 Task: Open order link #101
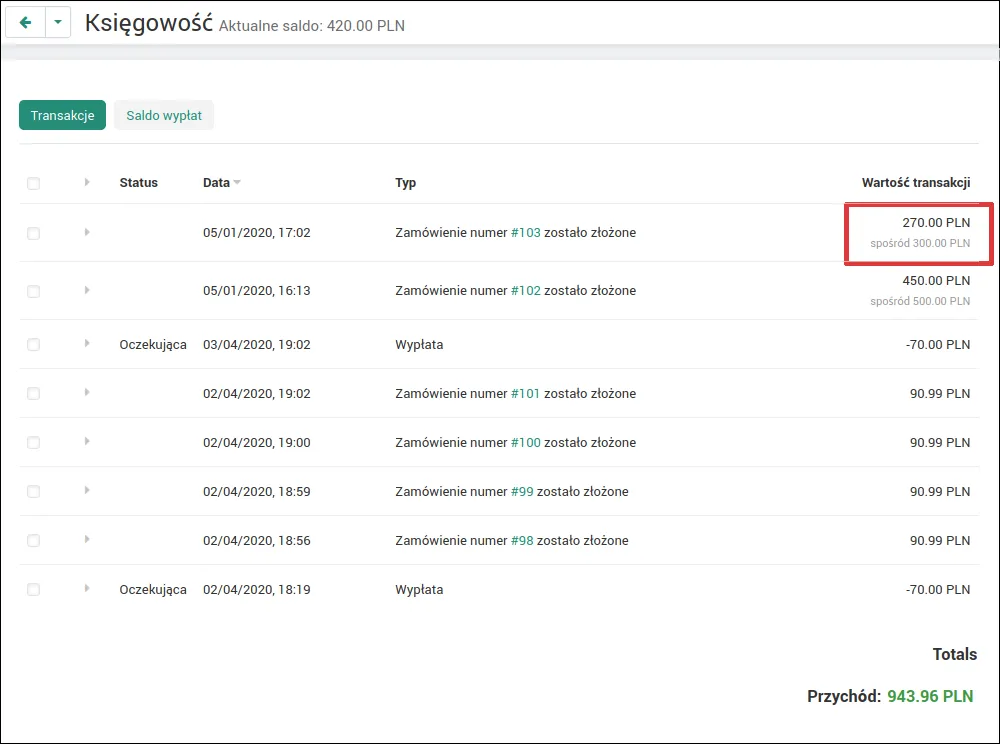tap(526, 393)
